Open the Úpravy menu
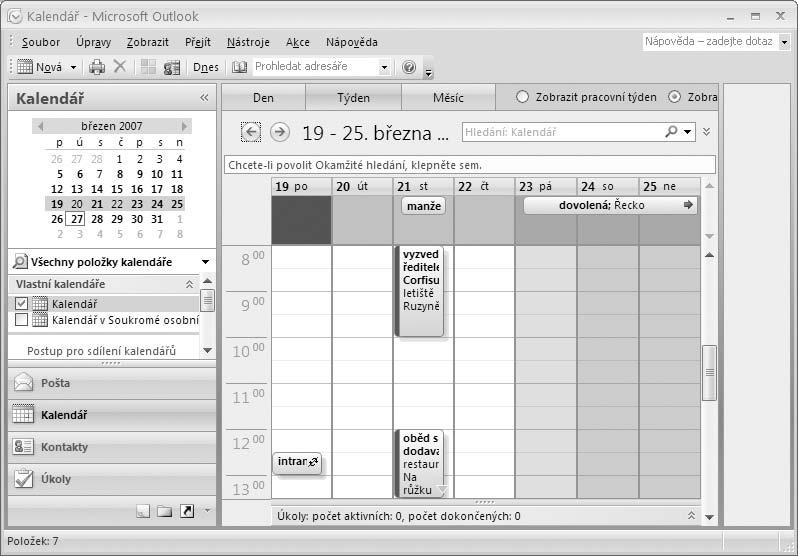The height and width of the screenshot is (556, 798). [x=94, y=42]
